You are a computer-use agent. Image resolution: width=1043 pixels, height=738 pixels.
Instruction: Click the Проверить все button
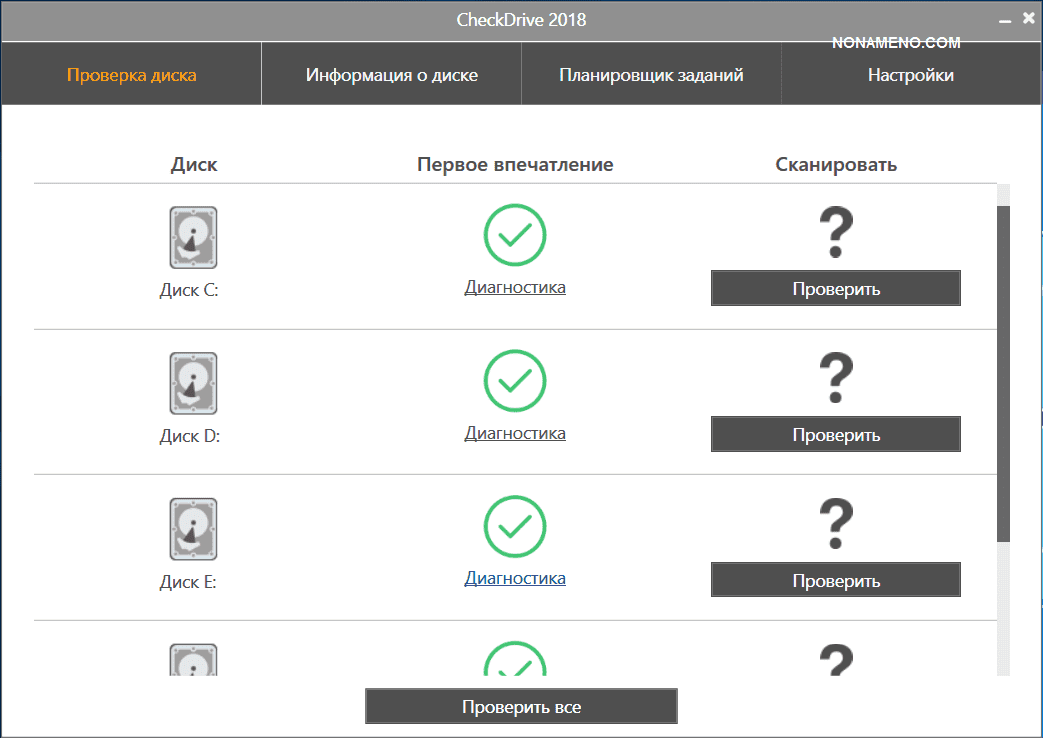[521, 707]
